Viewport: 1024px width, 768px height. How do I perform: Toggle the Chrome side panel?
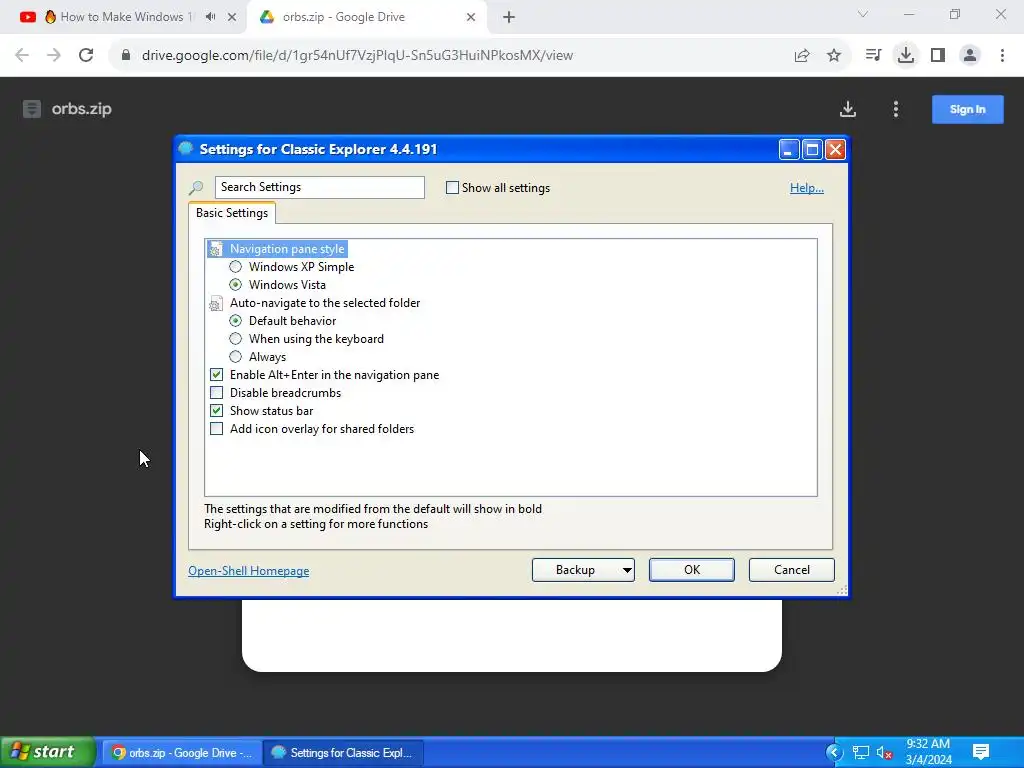click(938, 56)
